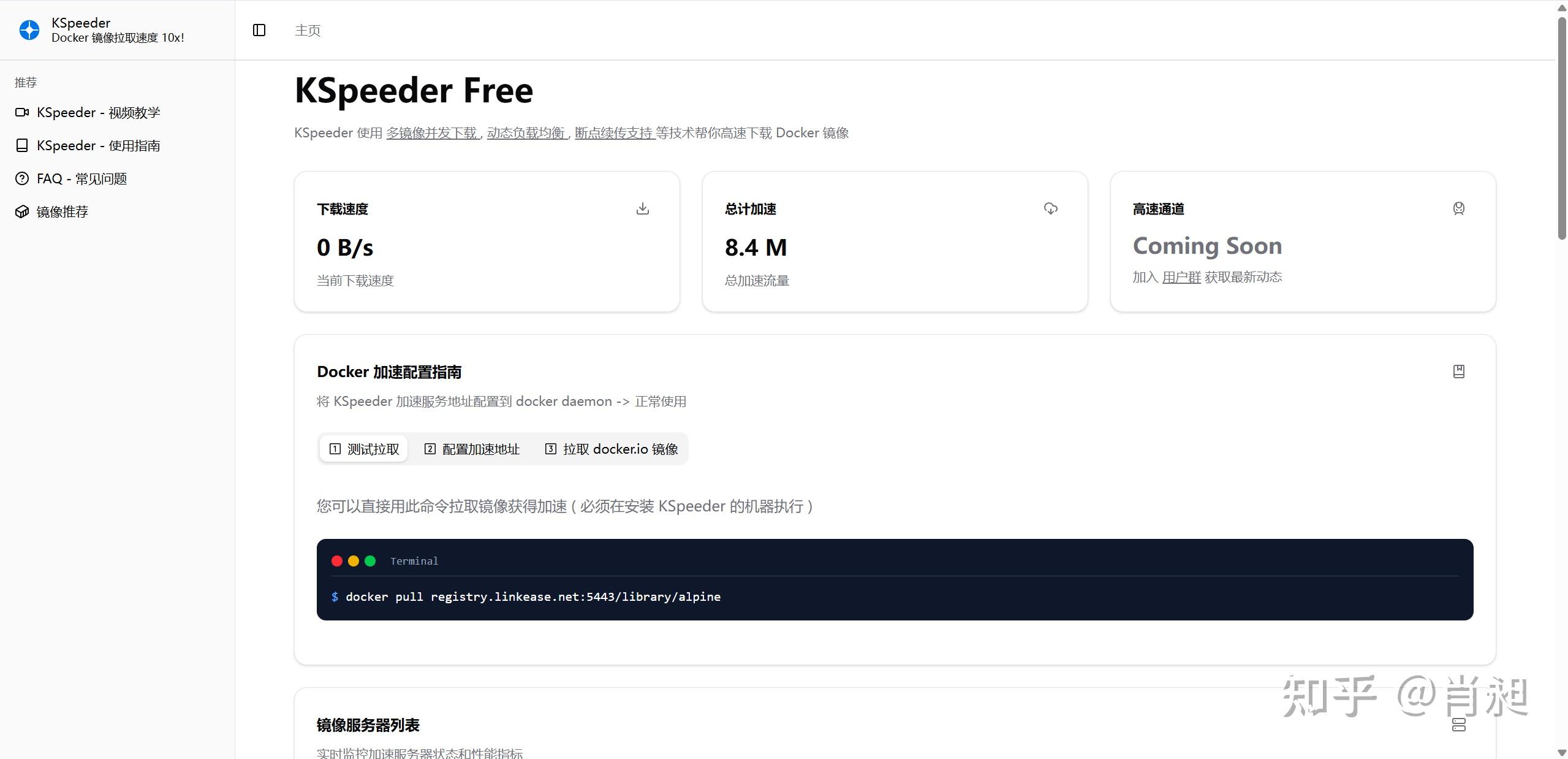Image resolution: width=1568 pixels, height=759 pixels.
Task: Open the 主页 page header item
Action: click(x=307, y=29)
